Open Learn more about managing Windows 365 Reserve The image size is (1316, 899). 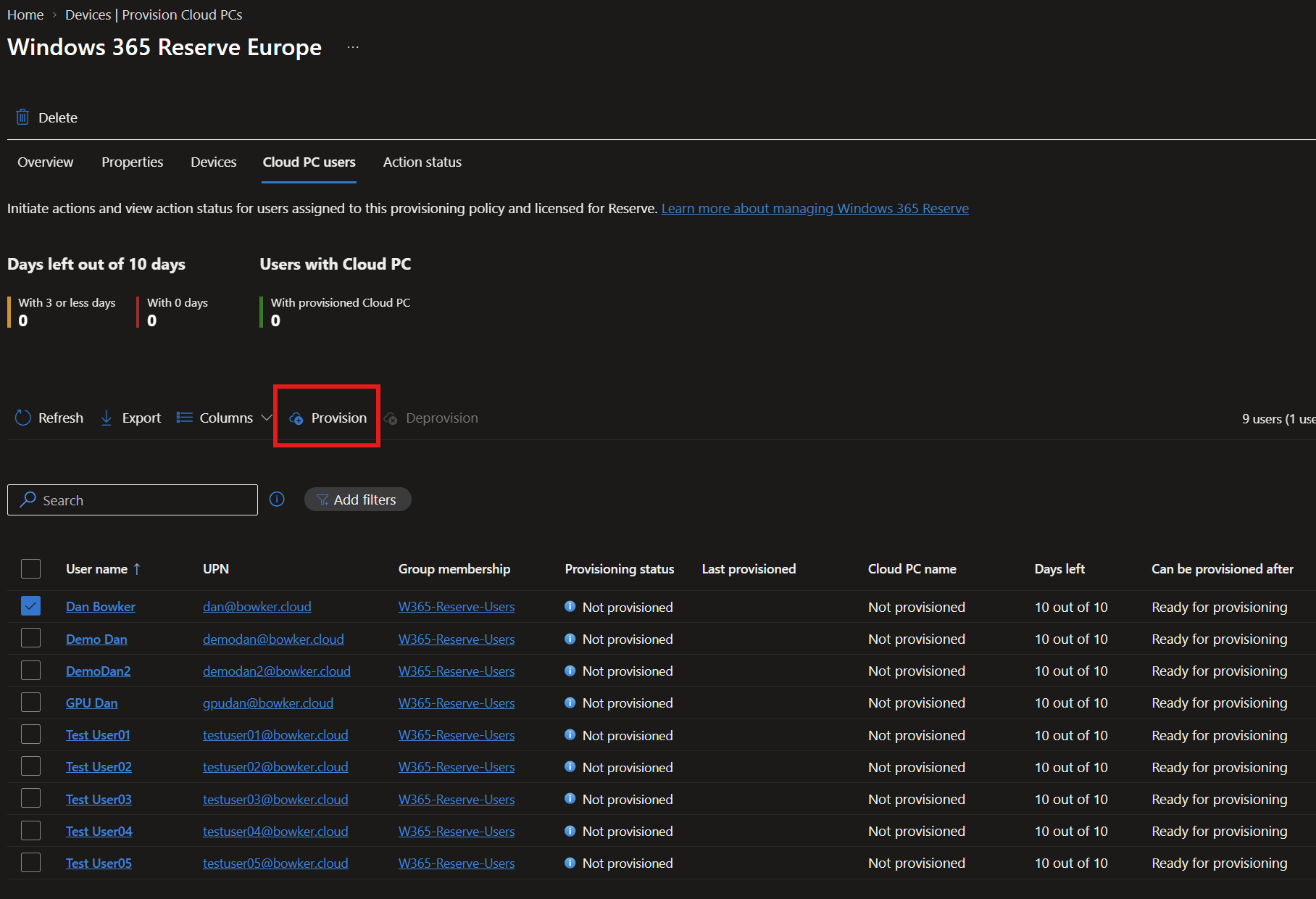click(815, 208)
